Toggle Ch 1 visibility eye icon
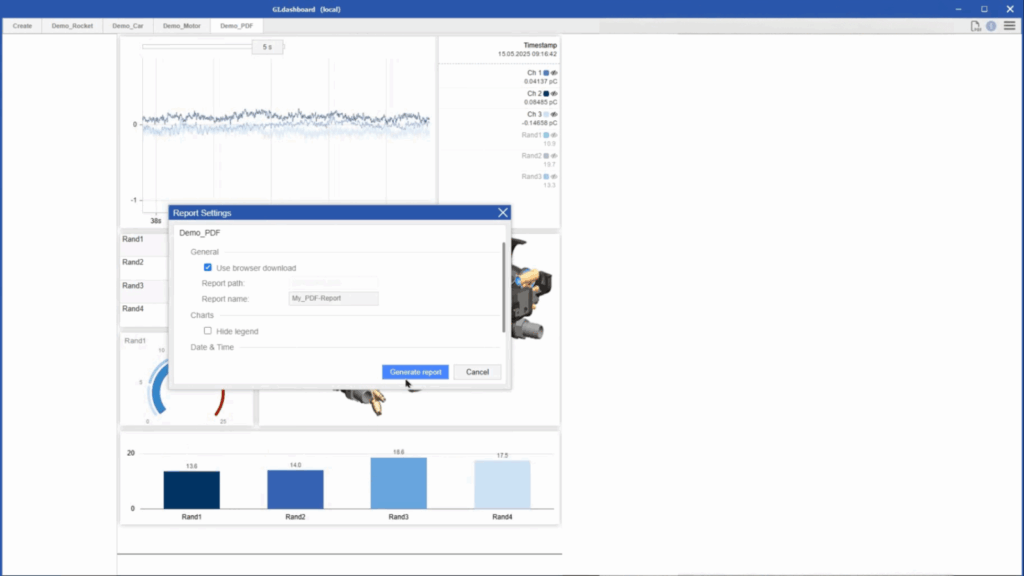This screenshot has height=576, width=1024. click(554, 73)
